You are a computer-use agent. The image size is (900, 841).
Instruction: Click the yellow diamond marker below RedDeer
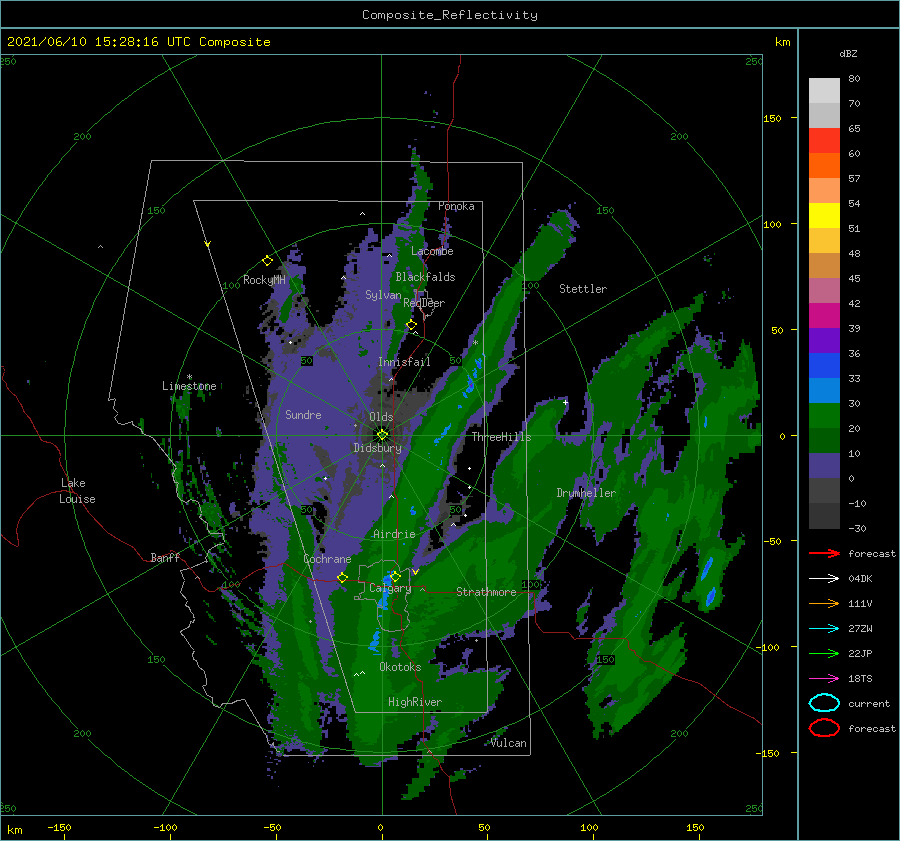click(x=411, y=325)
